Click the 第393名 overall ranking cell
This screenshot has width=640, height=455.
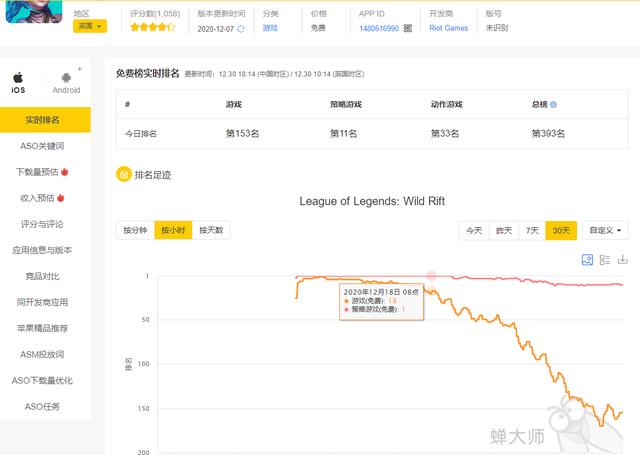point(548,133)
